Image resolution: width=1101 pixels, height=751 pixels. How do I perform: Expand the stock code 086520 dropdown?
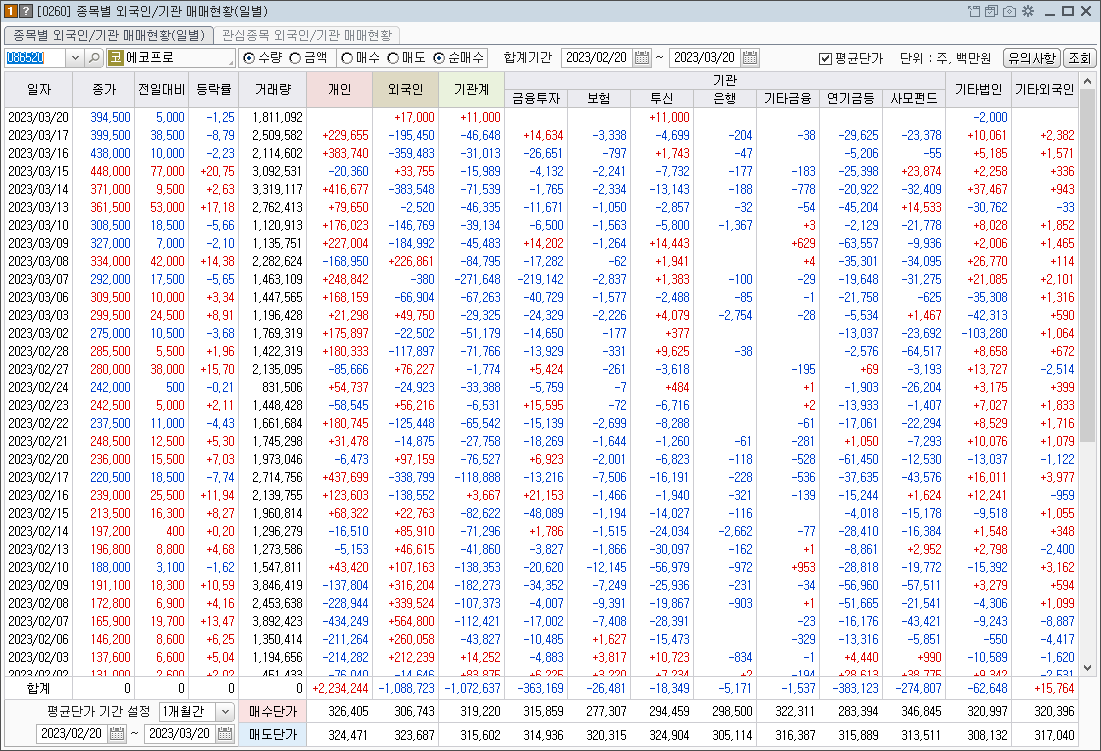click(x=75, y=58)
